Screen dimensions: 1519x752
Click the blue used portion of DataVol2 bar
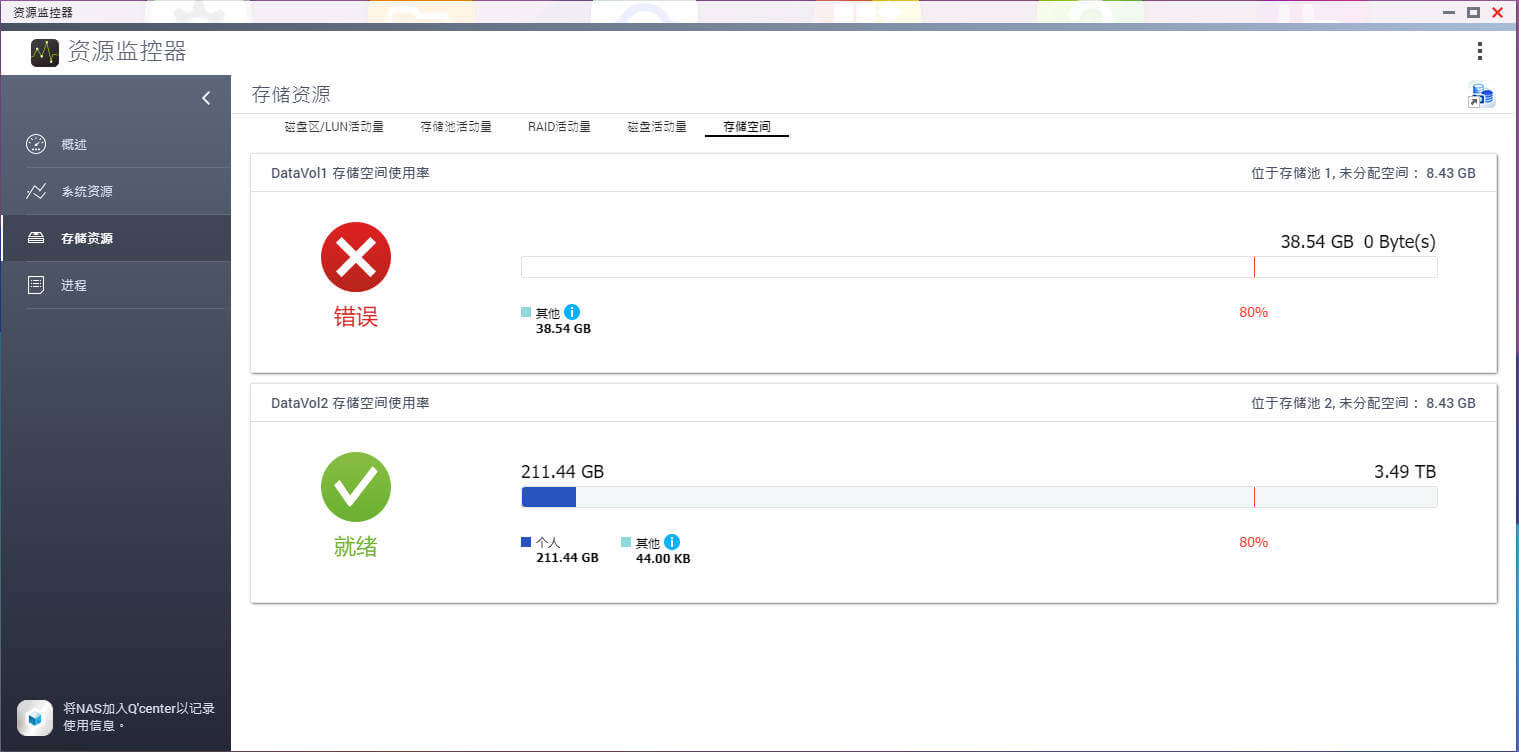(x=549, y=497)
